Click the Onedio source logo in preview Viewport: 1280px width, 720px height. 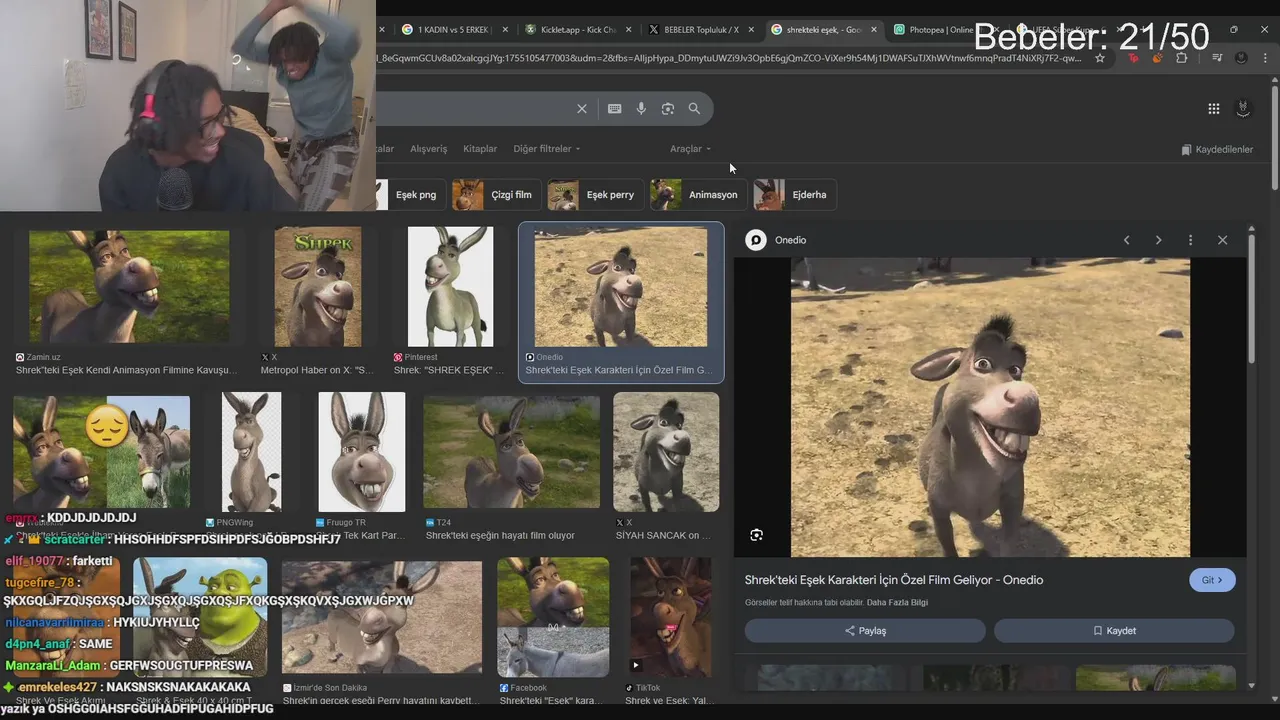click(756, 240)
